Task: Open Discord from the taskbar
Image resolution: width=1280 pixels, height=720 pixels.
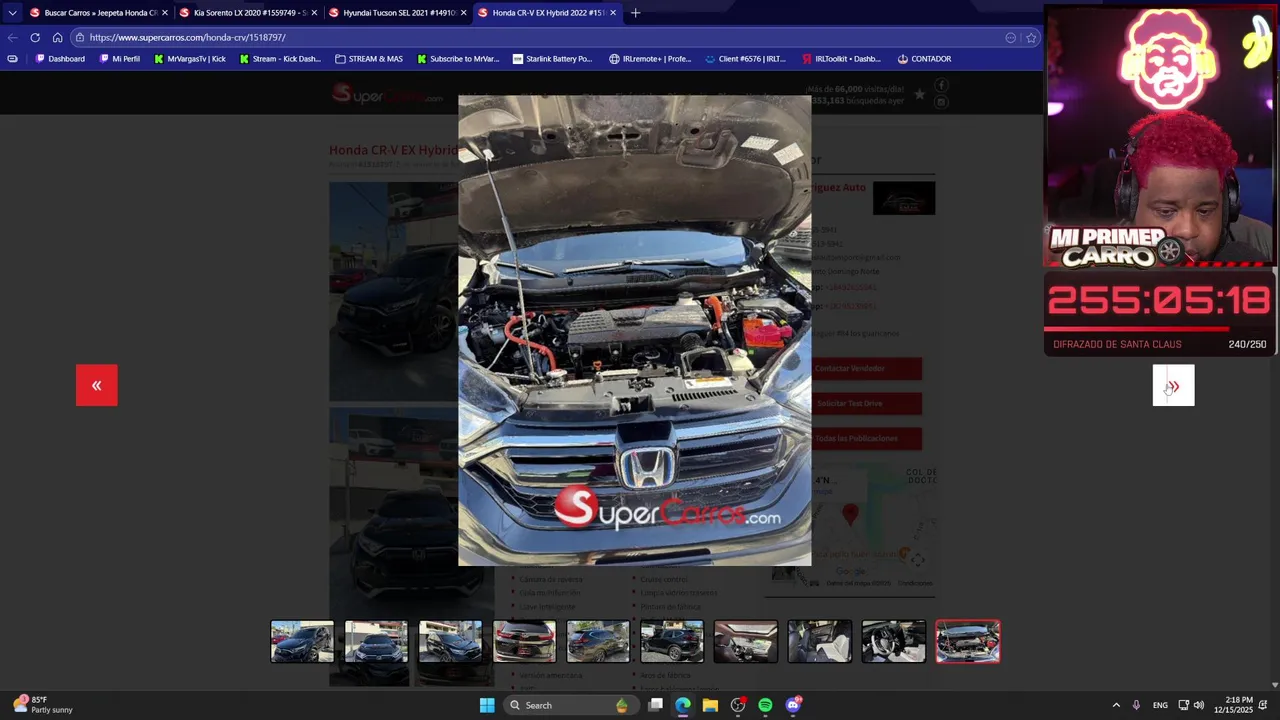Action: (793, 705)
